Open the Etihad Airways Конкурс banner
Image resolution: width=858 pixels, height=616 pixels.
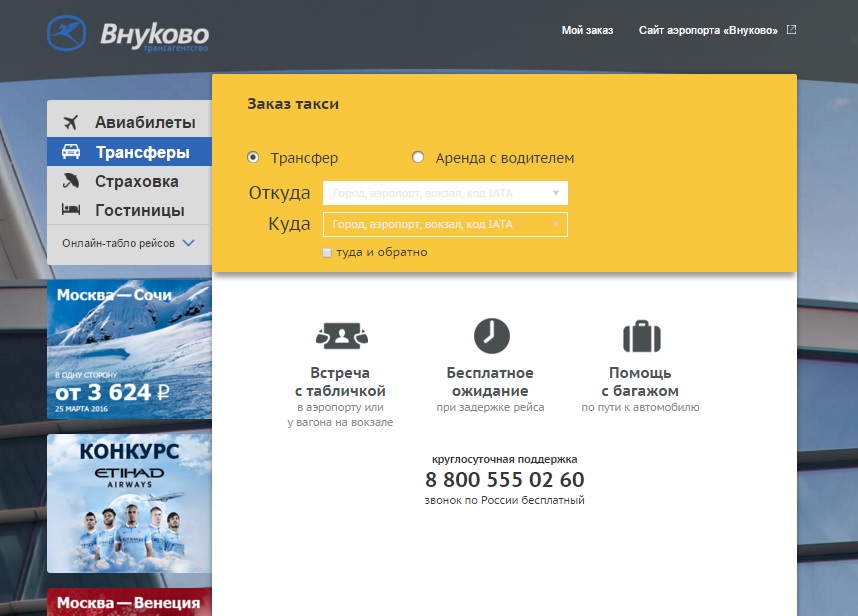tap(129, 502)
